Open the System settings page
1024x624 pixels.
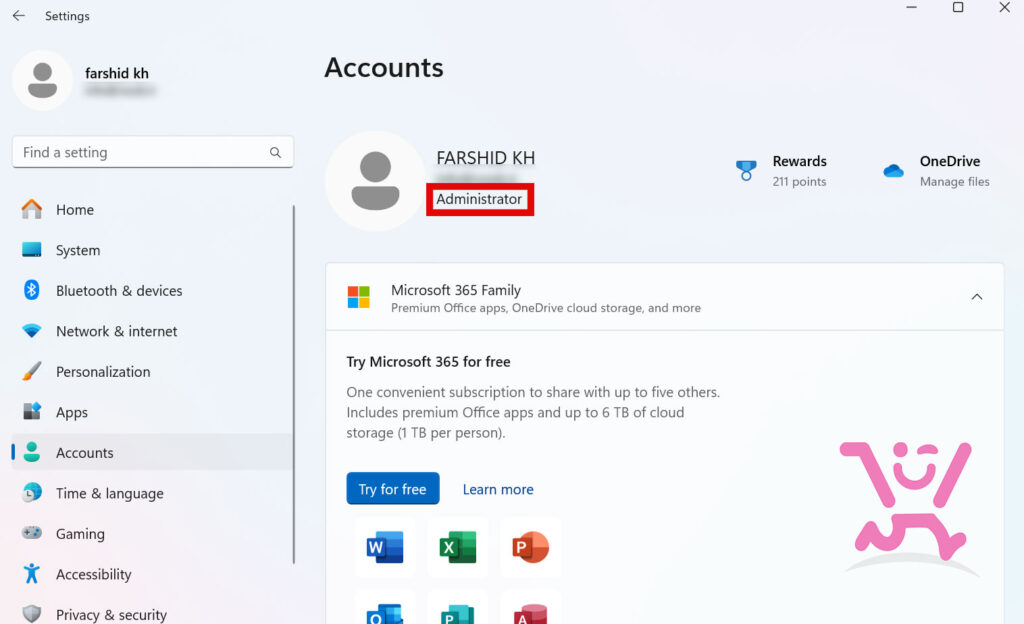point(153,250)
